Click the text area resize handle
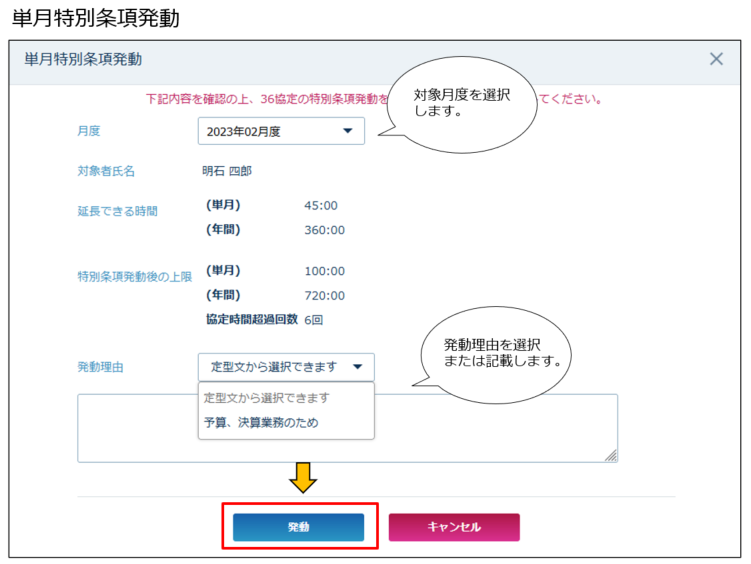 tap(610, 455)
